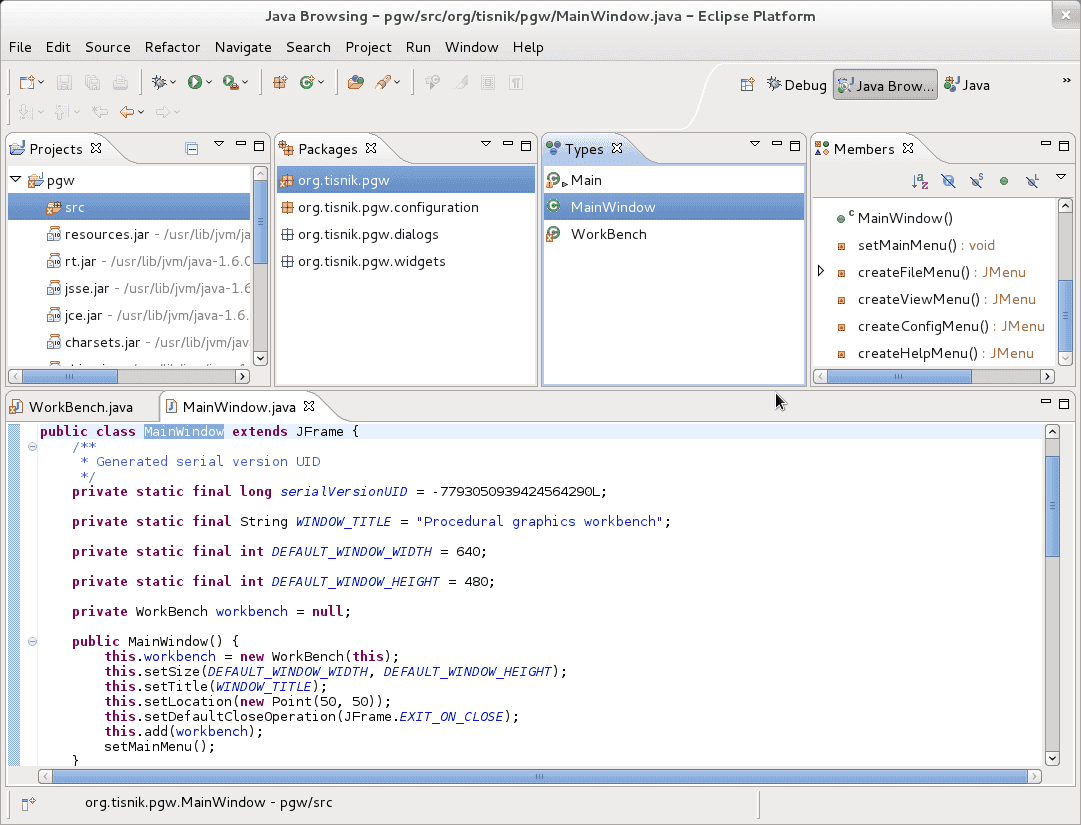This screenshot has height=825, width=1081.
Task: Click the Save All toolbar icon
Action: pyautogui.click(x=92, y=83)
